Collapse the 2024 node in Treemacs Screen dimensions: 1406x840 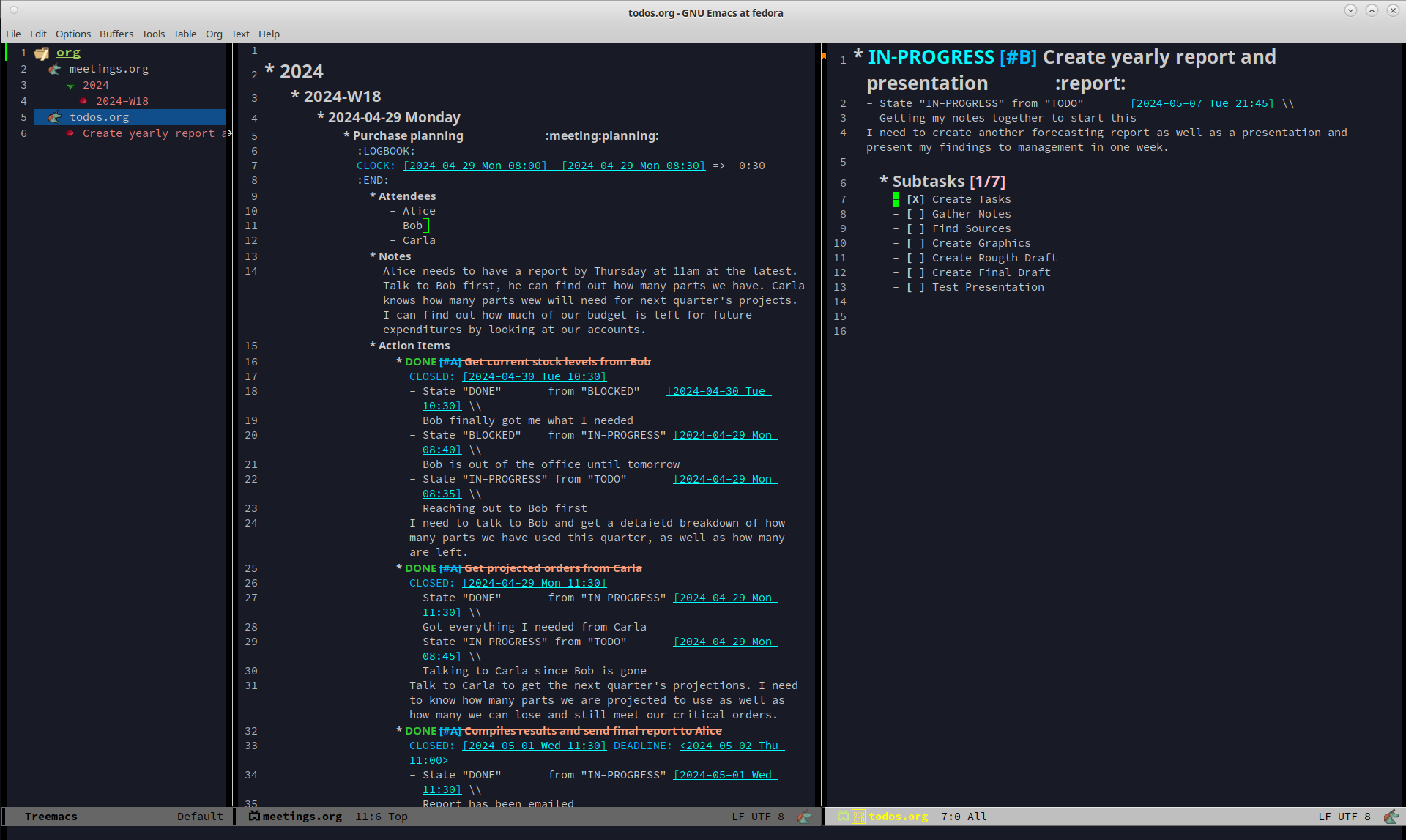pyautogui.click(x=71, y=86)
